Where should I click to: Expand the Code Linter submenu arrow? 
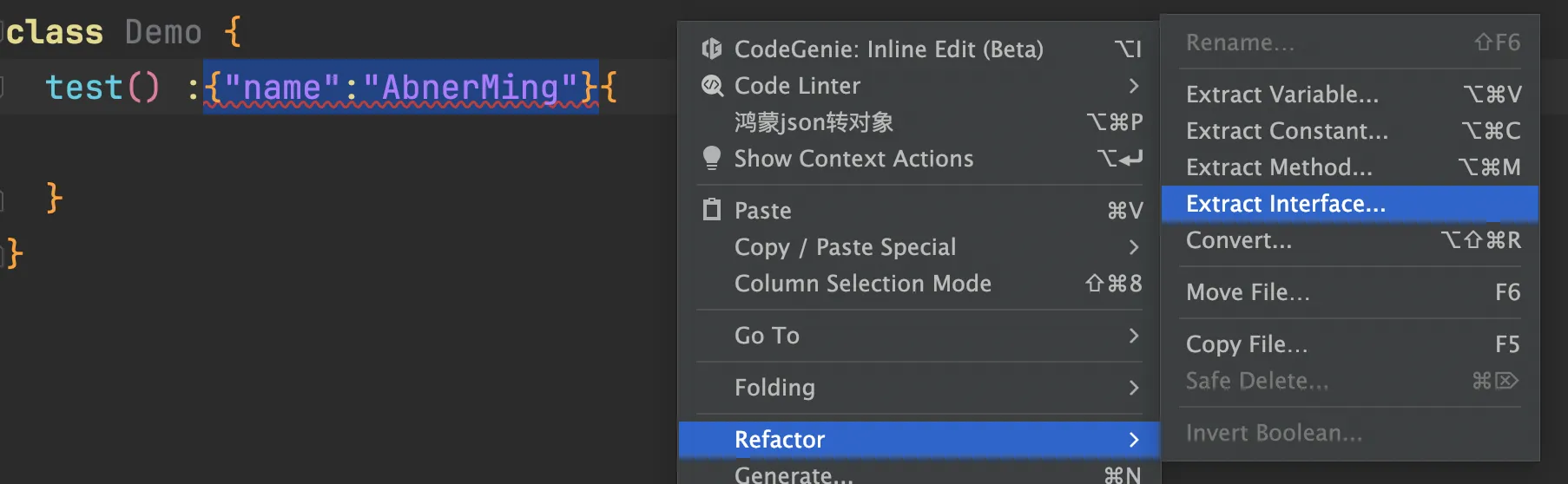click(1133, 85)
